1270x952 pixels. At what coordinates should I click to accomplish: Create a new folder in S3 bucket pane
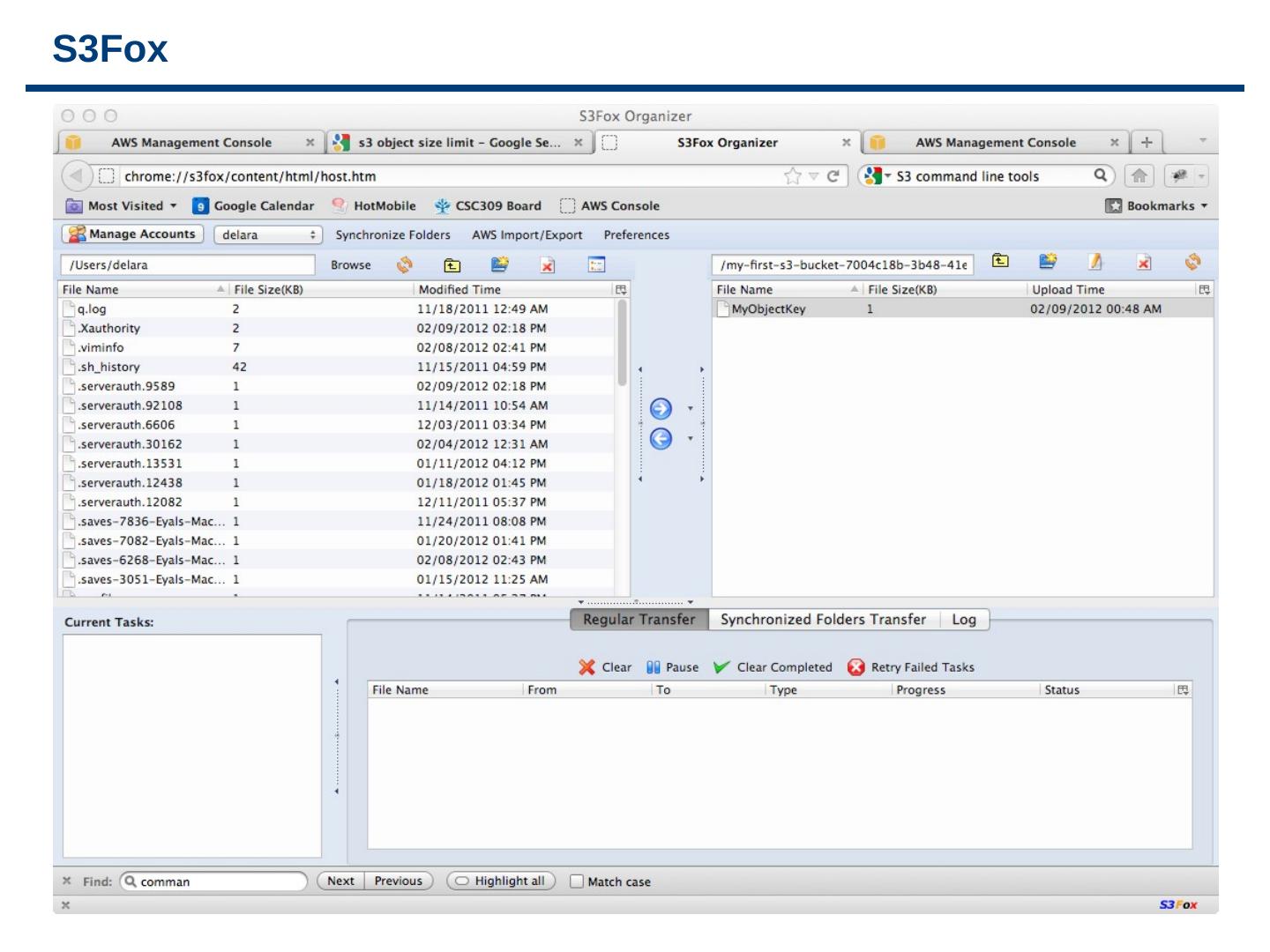click(x=1048, y=262)
